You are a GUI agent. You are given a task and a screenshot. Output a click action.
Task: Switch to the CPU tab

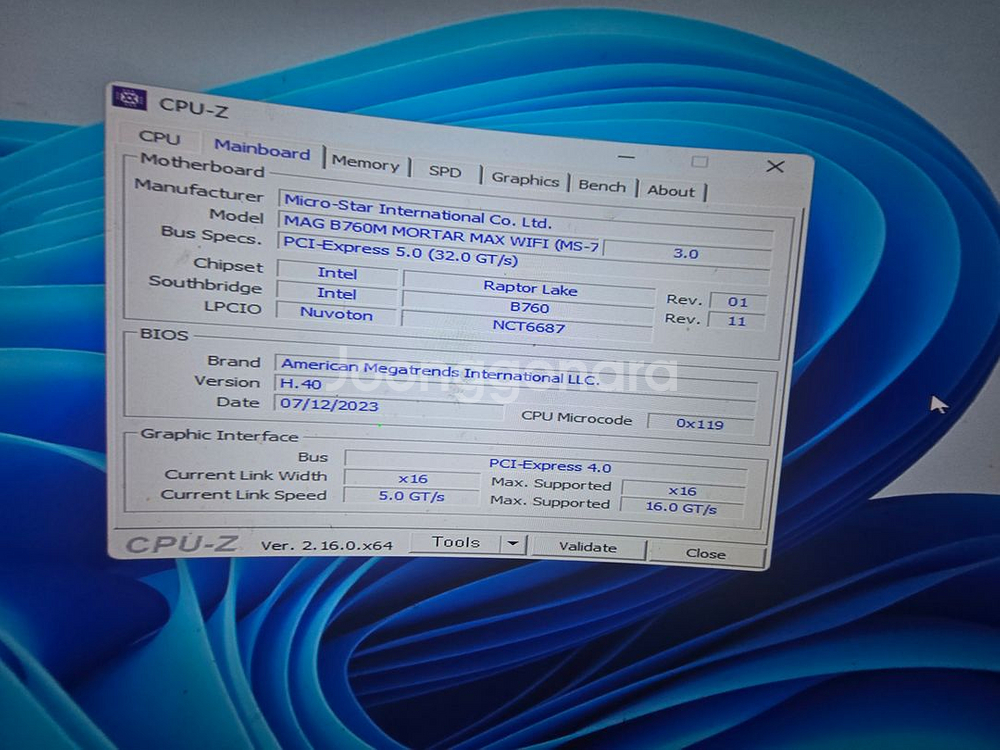coord(160,138)
